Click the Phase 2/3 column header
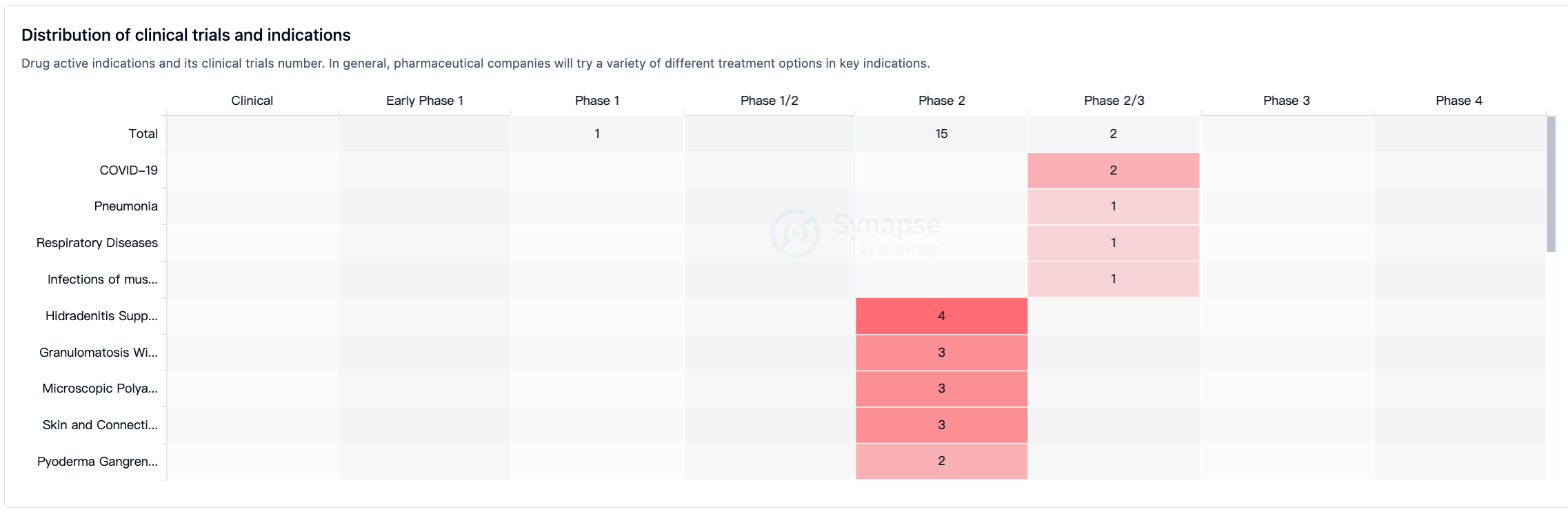 point(1114,101)
